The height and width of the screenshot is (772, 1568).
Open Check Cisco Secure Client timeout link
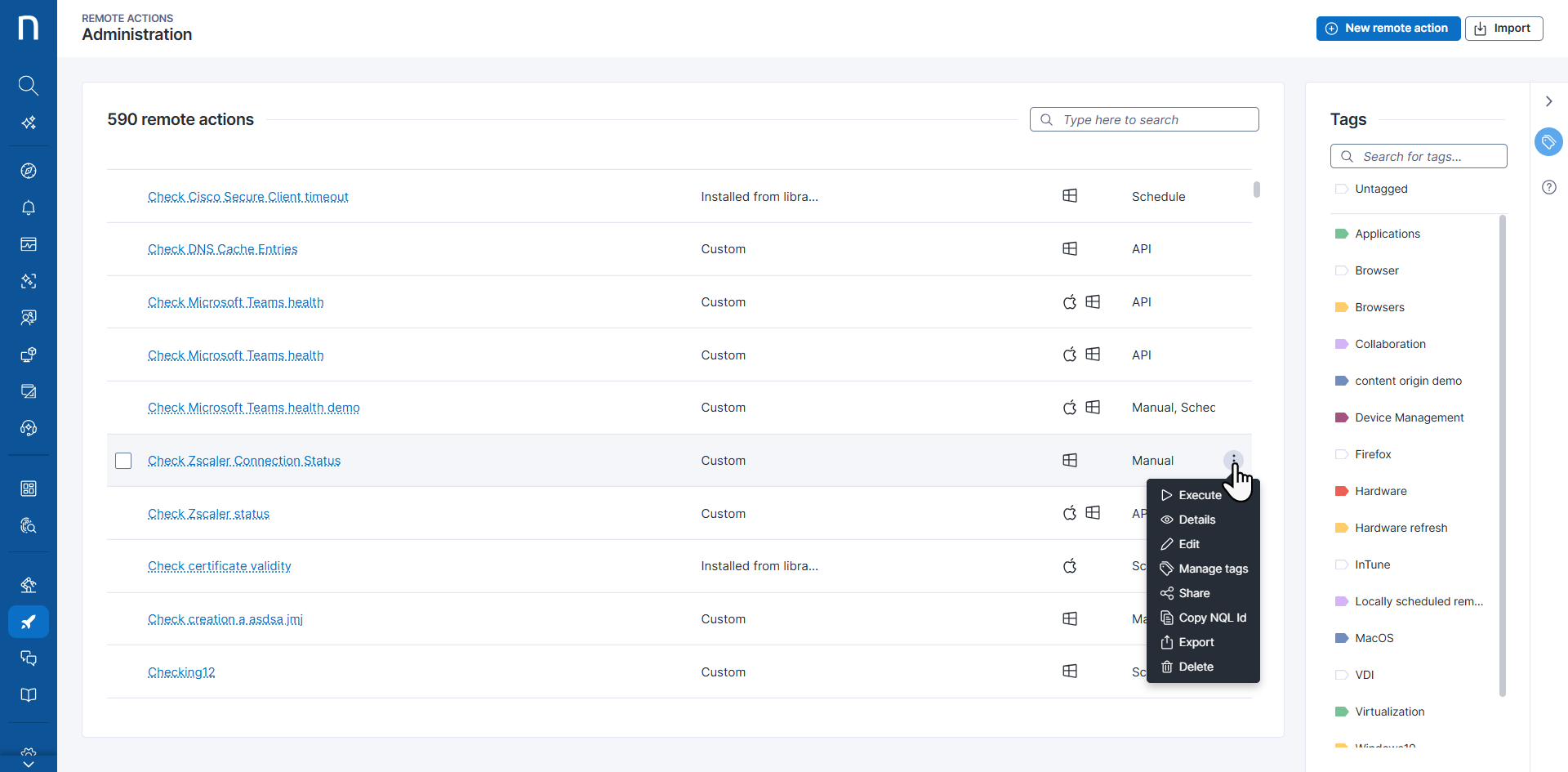(247, 197)
